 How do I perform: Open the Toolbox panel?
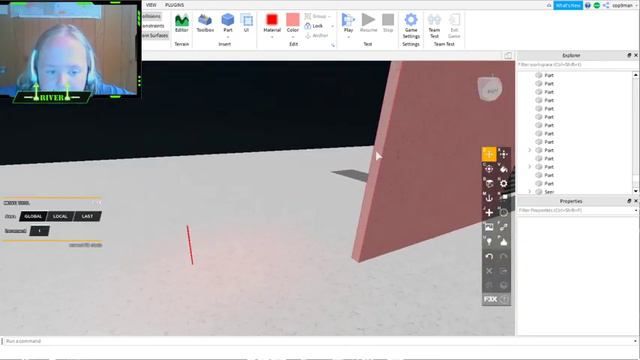[x=205, y=23]
